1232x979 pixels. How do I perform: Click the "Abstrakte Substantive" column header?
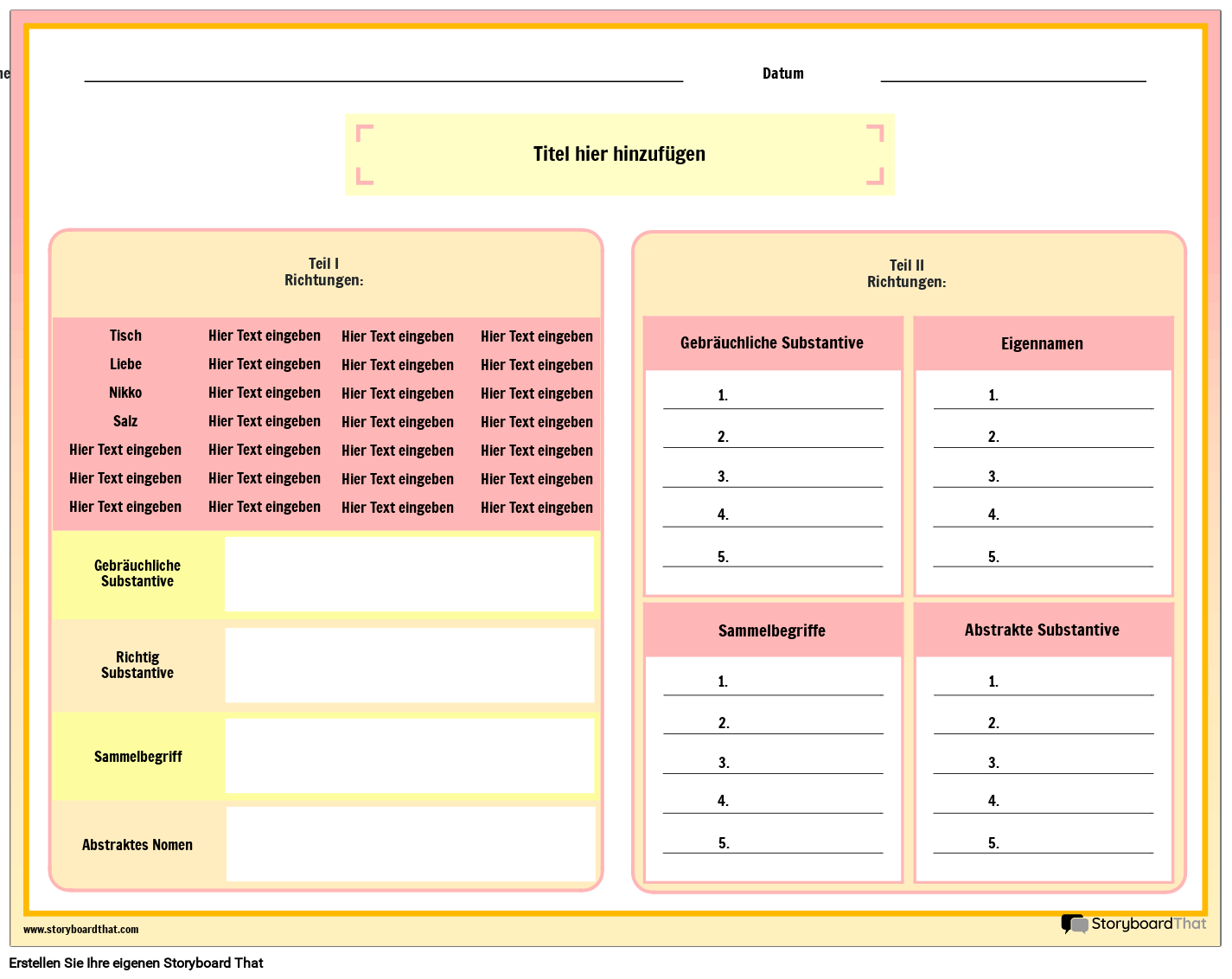point(1043,630)
